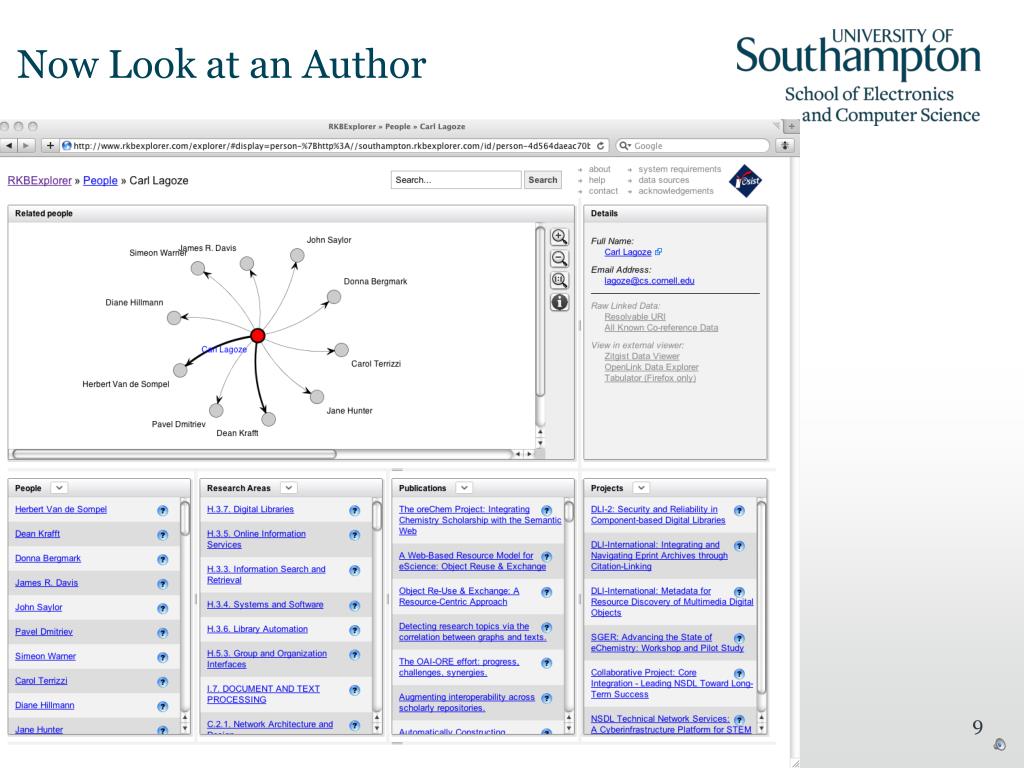The image size is (1024, 768).
Task: Open the help menu link
Action: click(x=597, y=180)
